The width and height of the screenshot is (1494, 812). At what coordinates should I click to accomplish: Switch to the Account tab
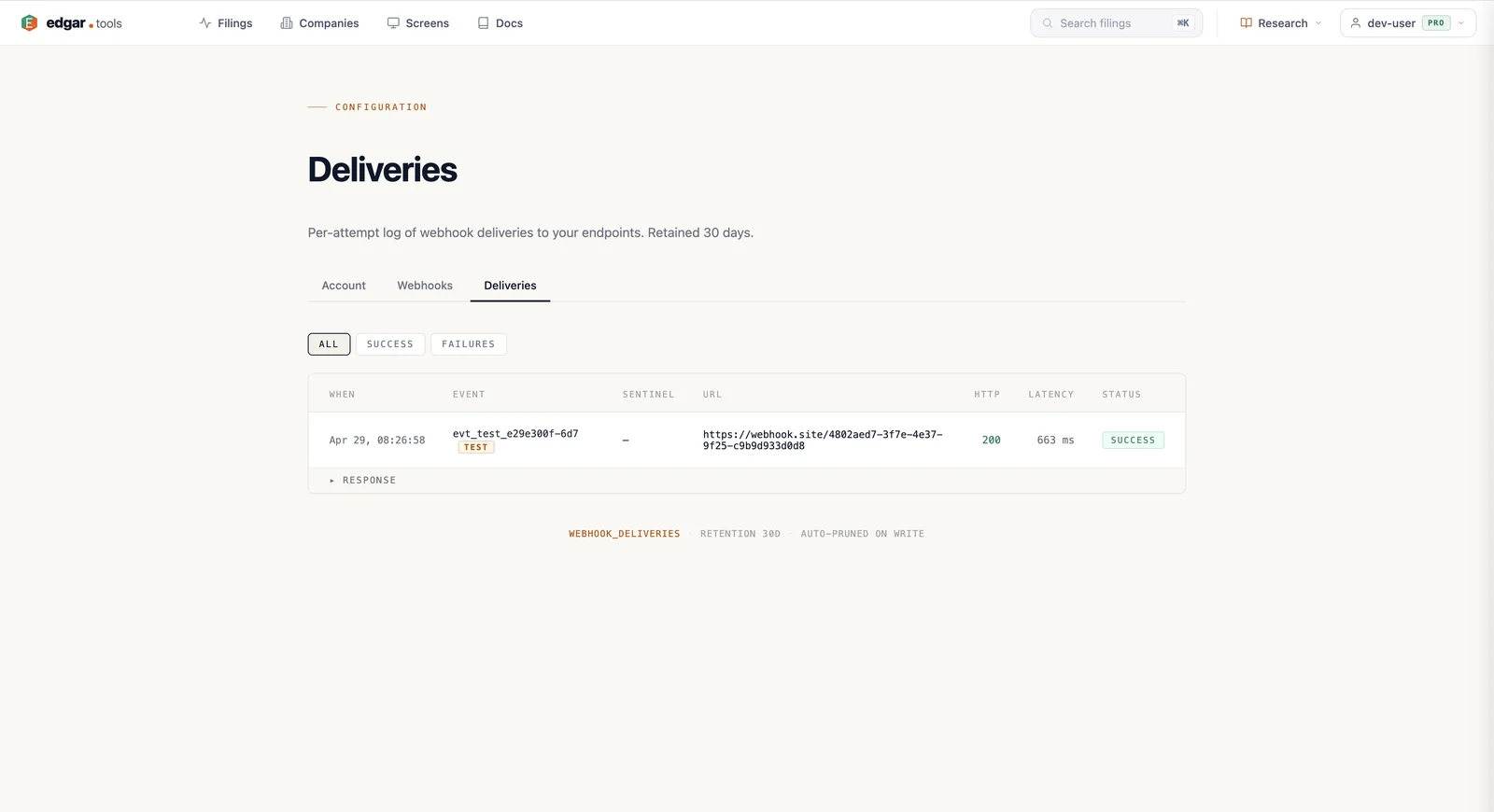tap(344, 286)
